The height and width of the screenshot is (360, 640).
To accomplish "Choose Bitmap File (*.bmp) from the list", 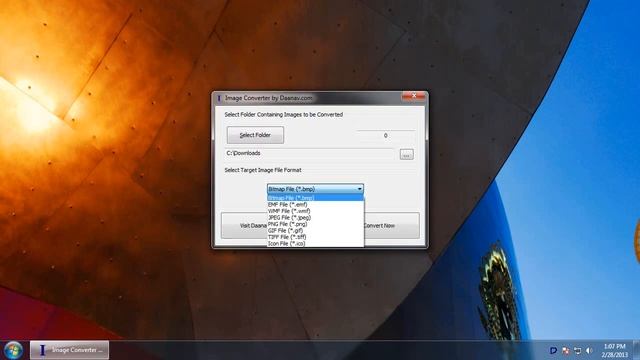I will point(315,198).
